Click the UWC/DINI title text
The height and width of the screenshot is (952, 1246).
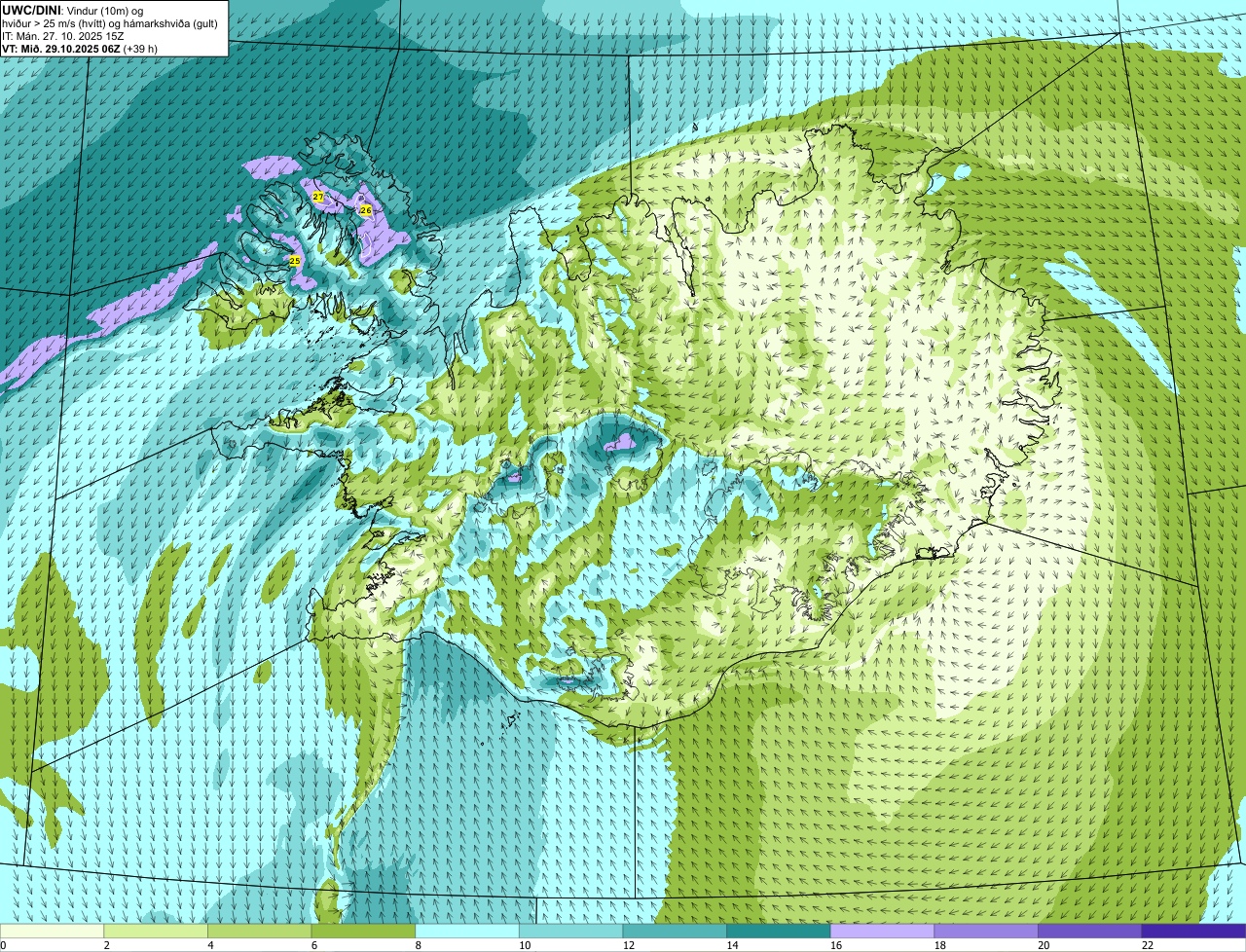(31, 10)
